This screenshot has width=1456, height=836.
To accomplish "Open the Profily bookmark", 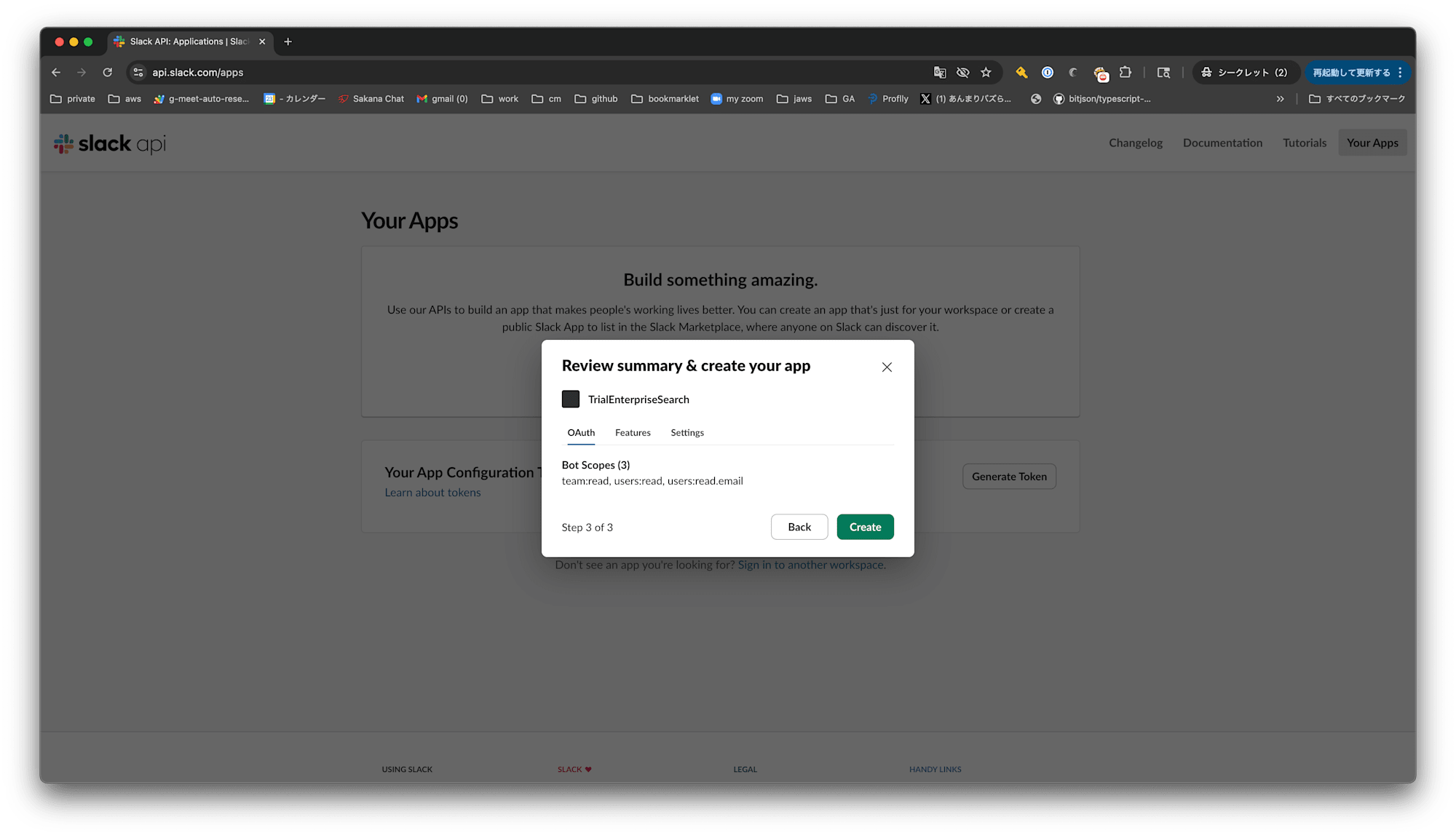I will click(888, 99).
